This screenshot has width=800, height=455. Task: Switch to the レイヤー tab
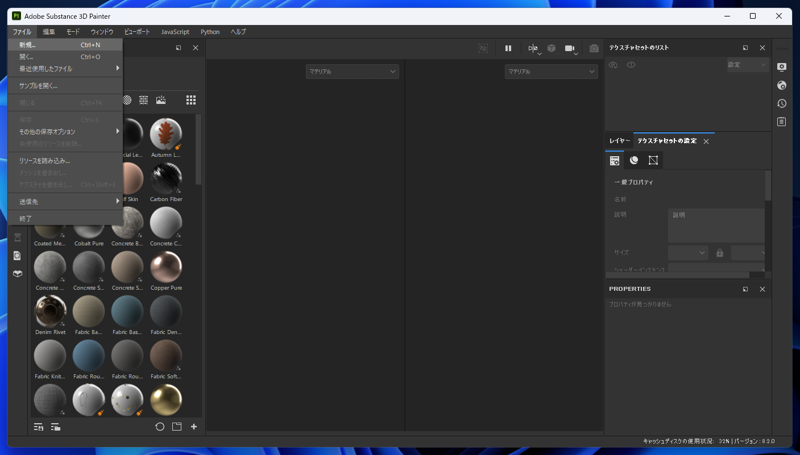(x=619, y=141)
